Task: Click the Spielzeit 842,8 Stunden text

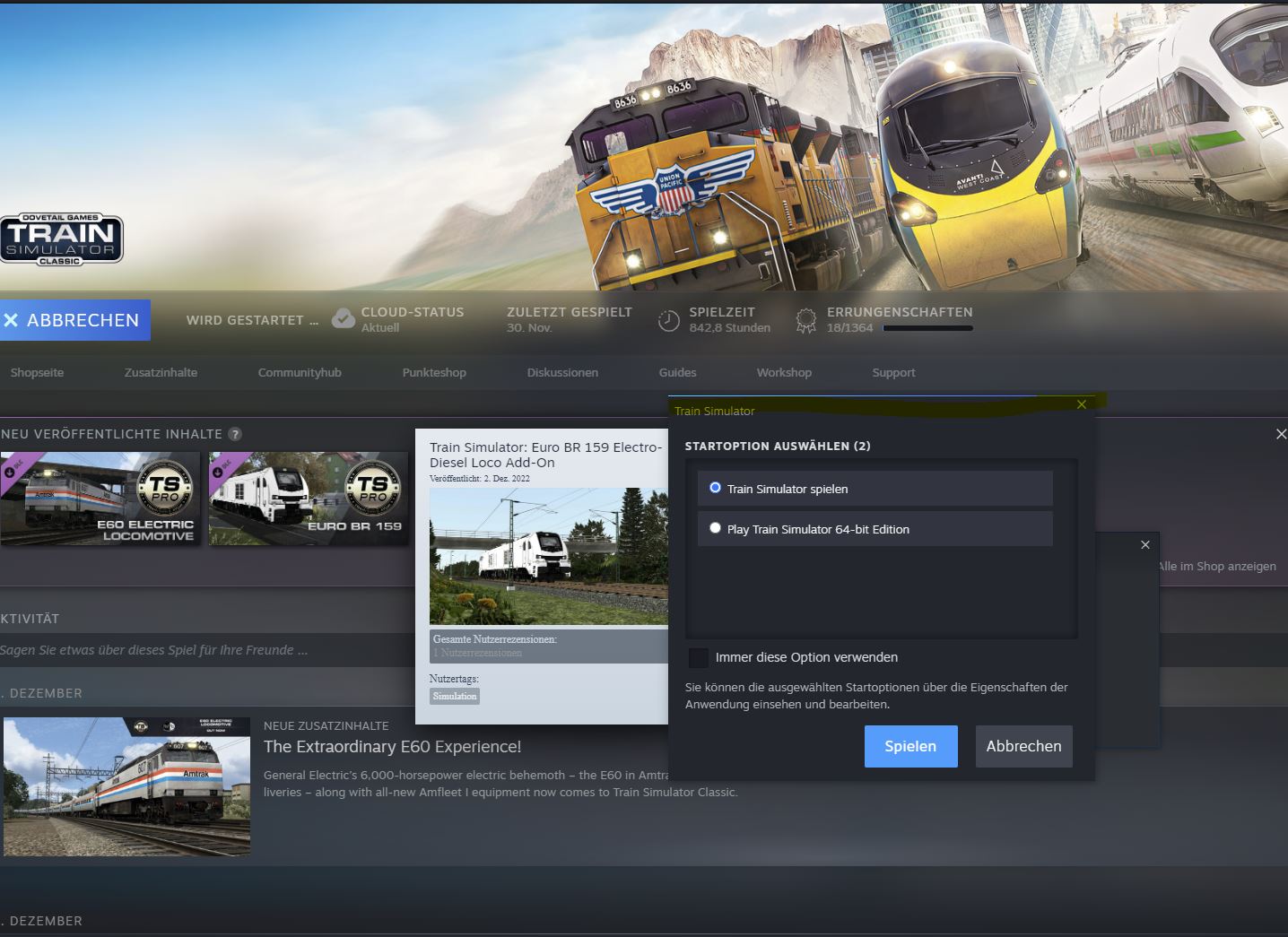Action: [729, 328]
